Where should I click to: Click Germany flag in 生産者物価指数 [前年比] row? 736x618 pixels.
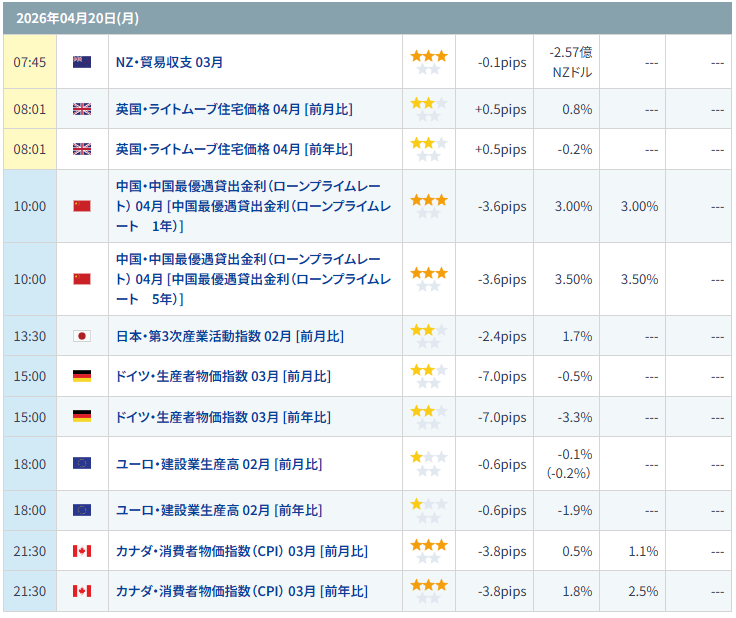click(x=82, y=417)
